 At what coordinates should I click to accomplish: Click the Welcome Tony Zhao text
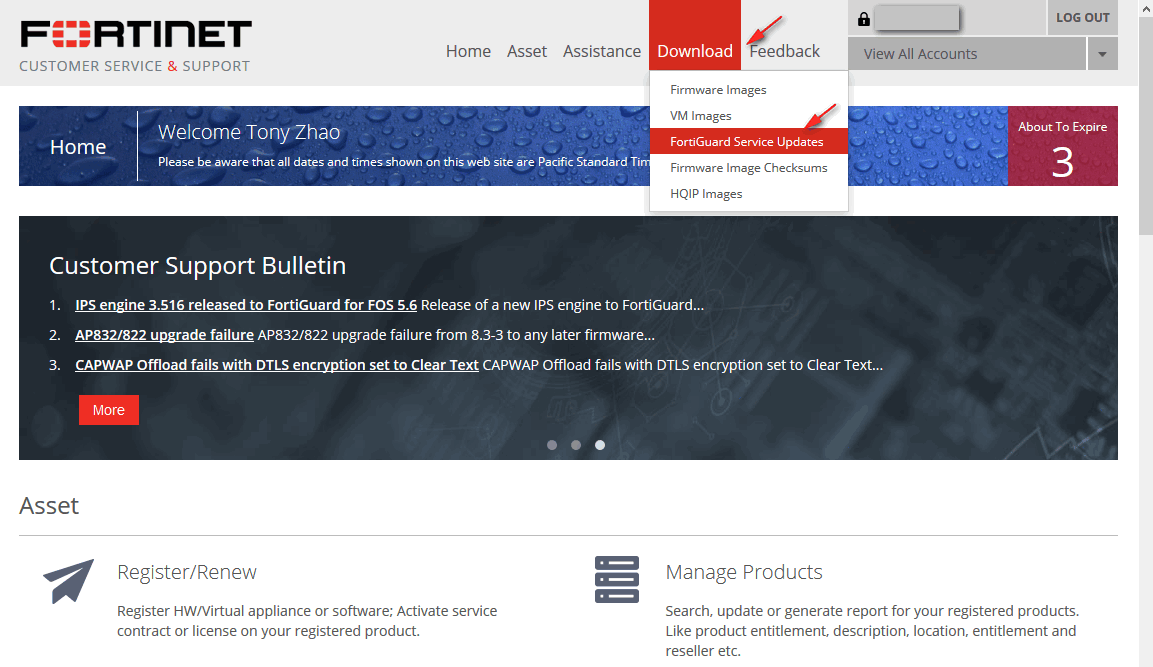[x=249, y=132]
